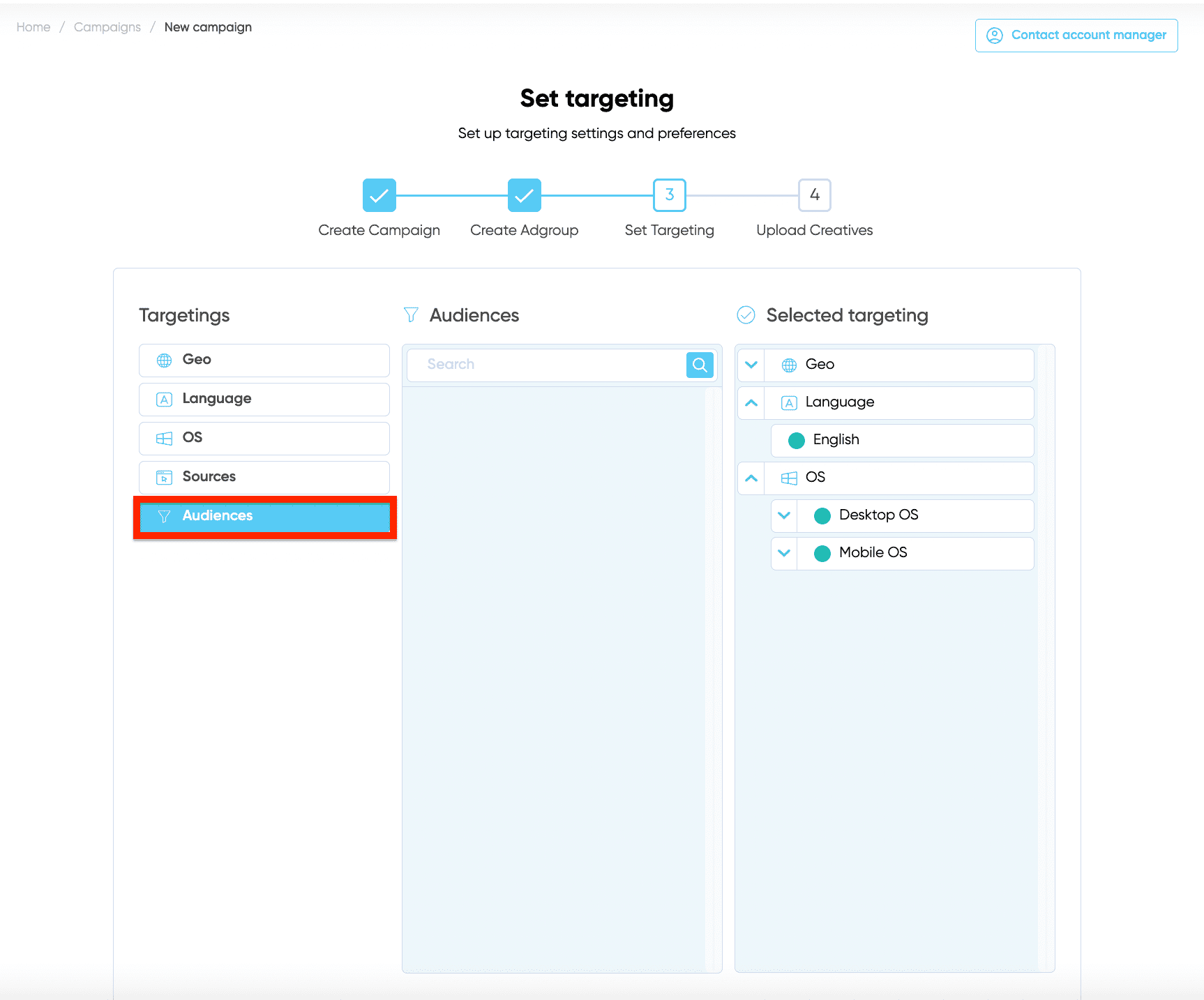Click the checkmark icon beside Selected targeting
This screenshot has width=1204, height=1000.
tap(746, 315)
